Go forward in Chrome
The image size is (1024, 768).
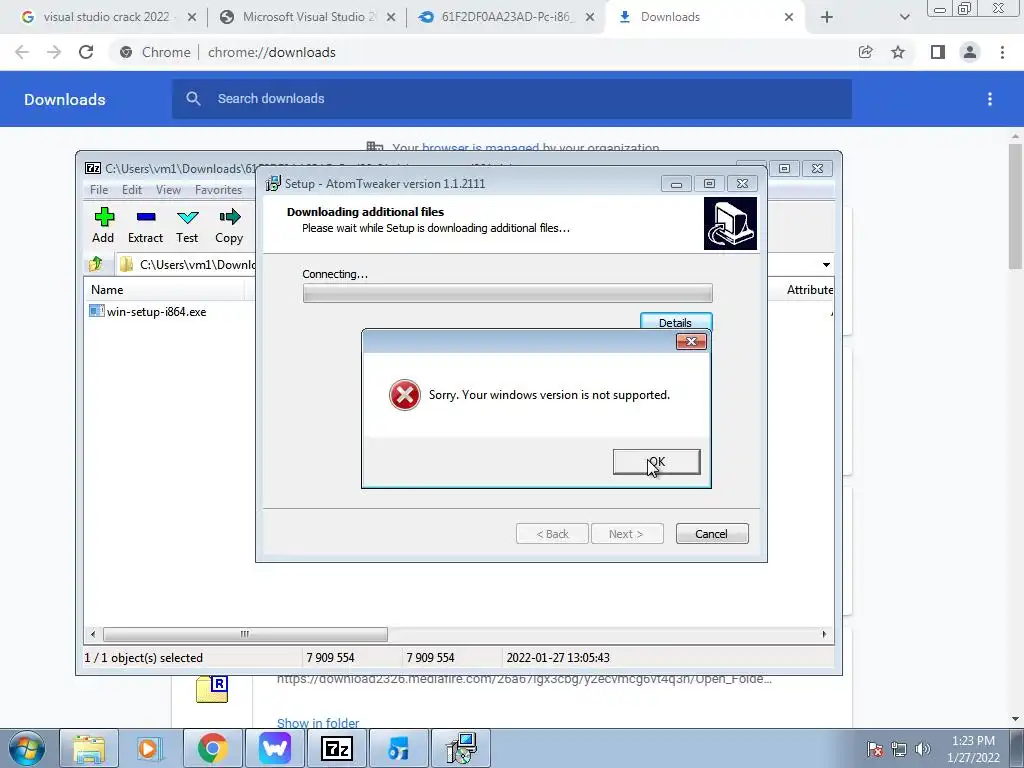54,52
